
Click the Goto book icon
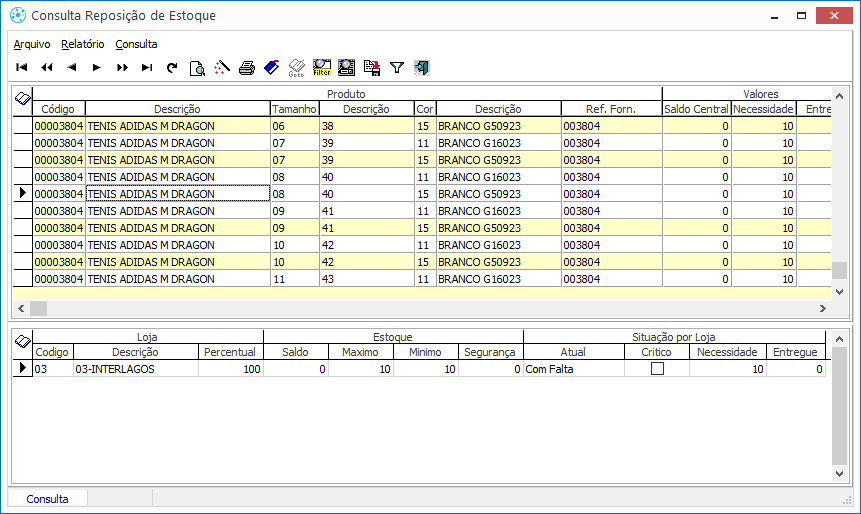pyautogui.click(x=297, y=68)
